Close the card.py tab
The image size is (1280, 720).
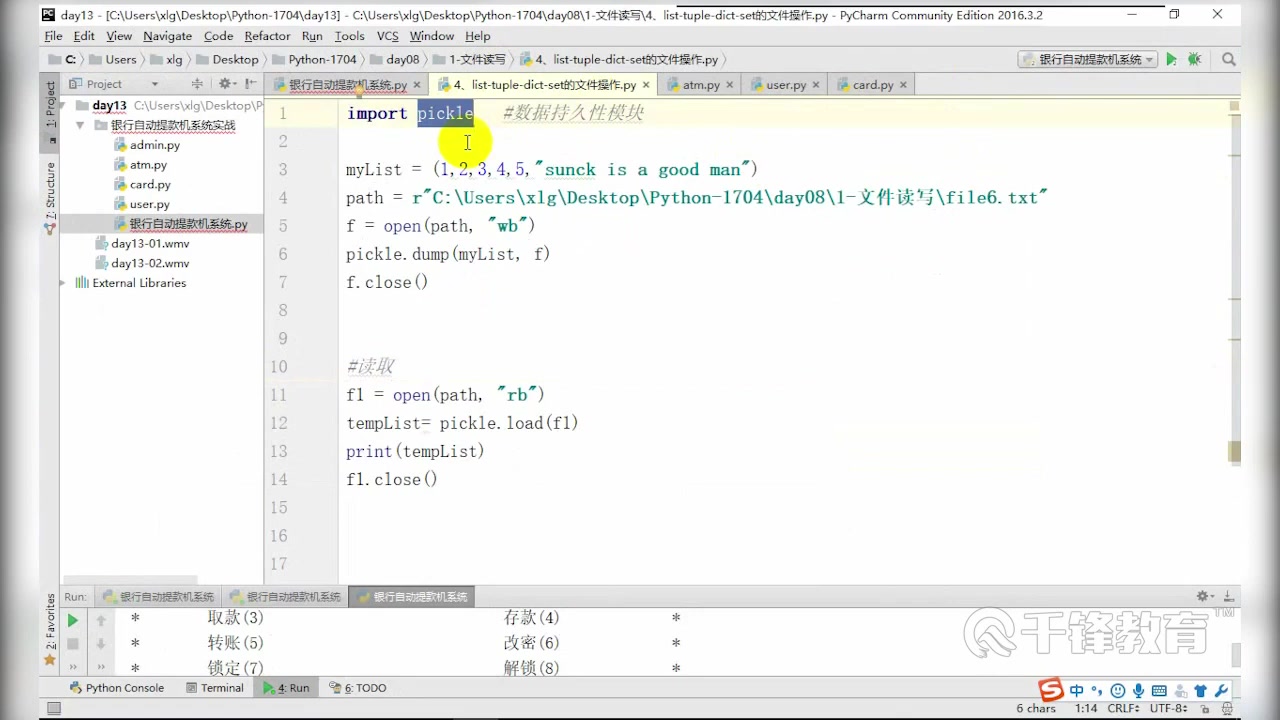coord(902,86)
